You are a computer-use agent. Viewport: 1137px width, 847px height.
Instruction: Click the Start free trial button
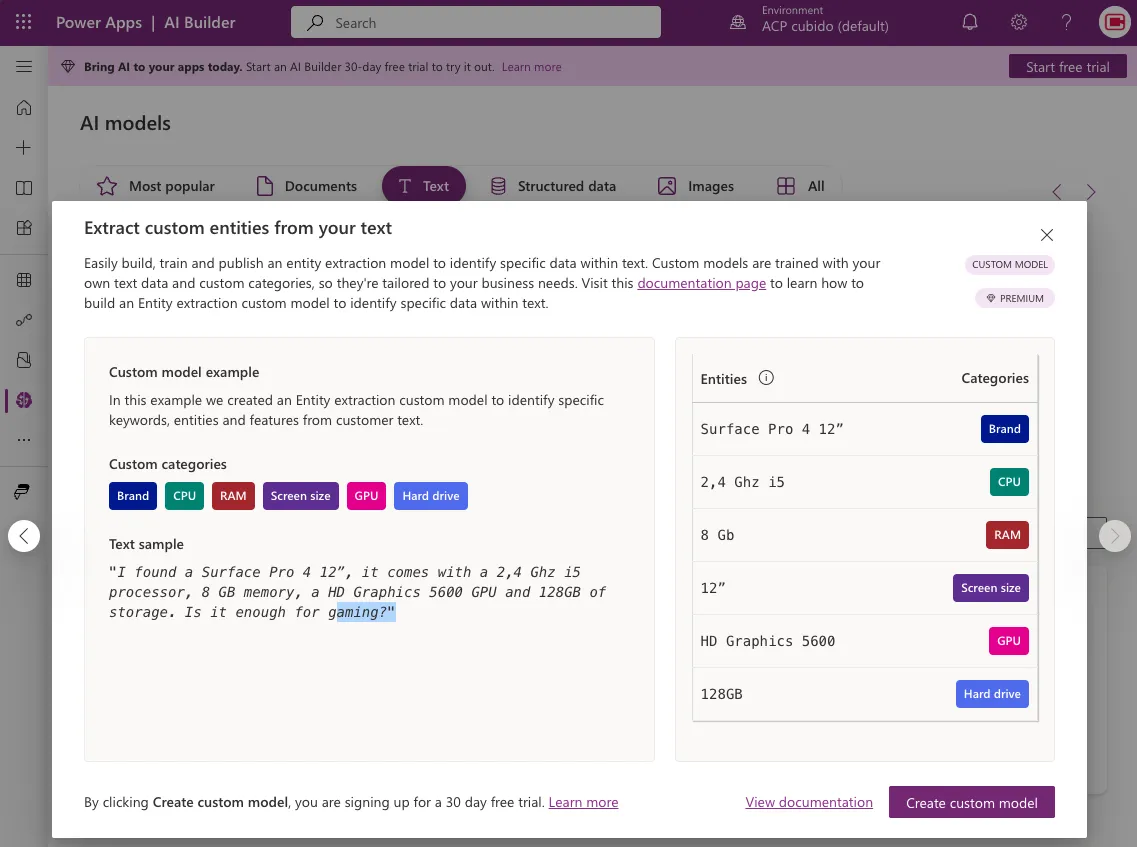tap(1067, 67)
